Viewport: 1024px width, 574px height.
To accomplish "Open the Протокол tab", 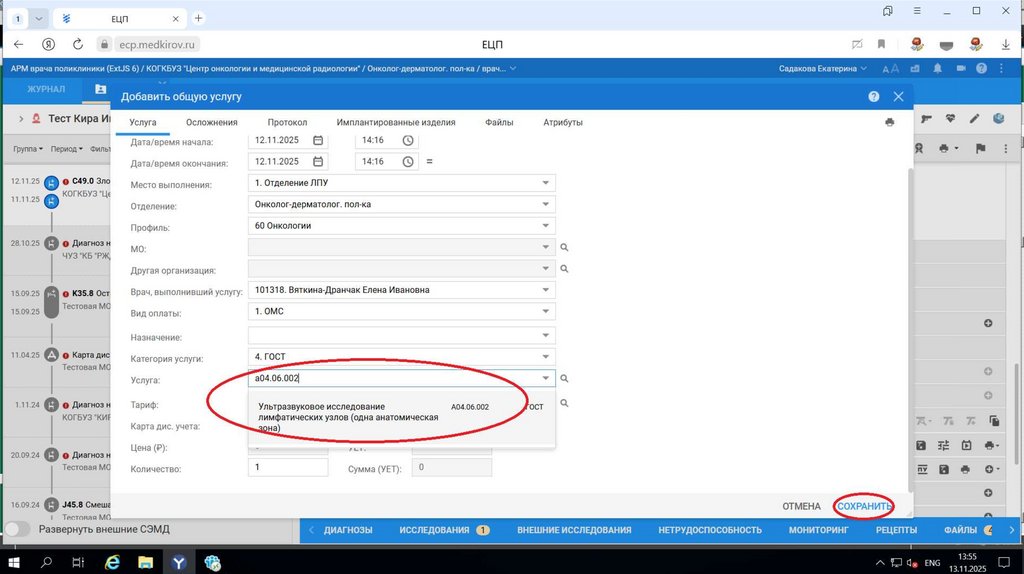I will tap(287, 122).
